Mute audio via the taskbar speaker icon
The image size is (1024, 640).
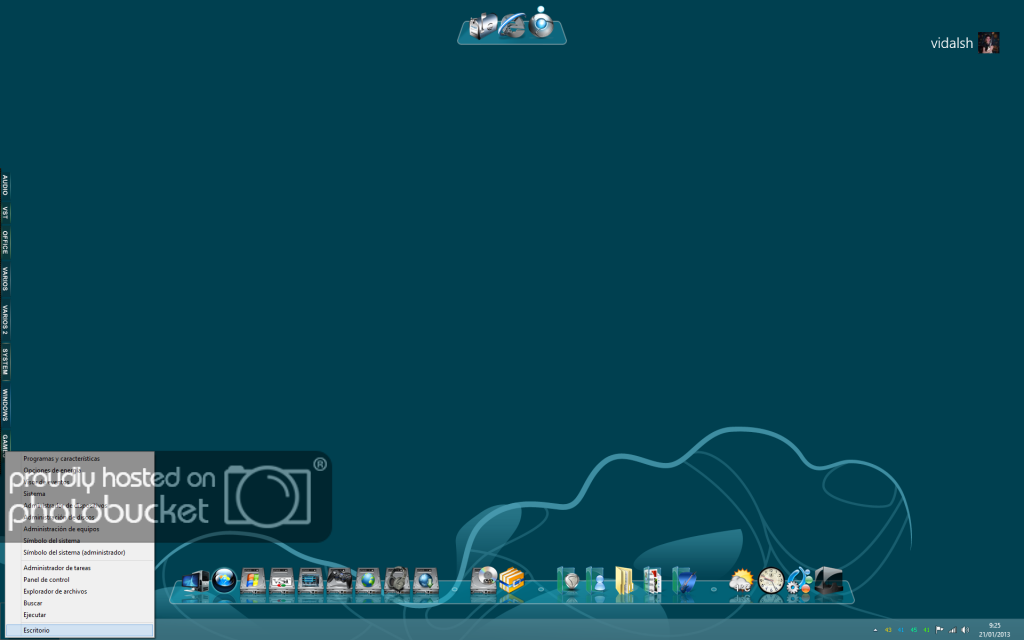coord(965,630)
